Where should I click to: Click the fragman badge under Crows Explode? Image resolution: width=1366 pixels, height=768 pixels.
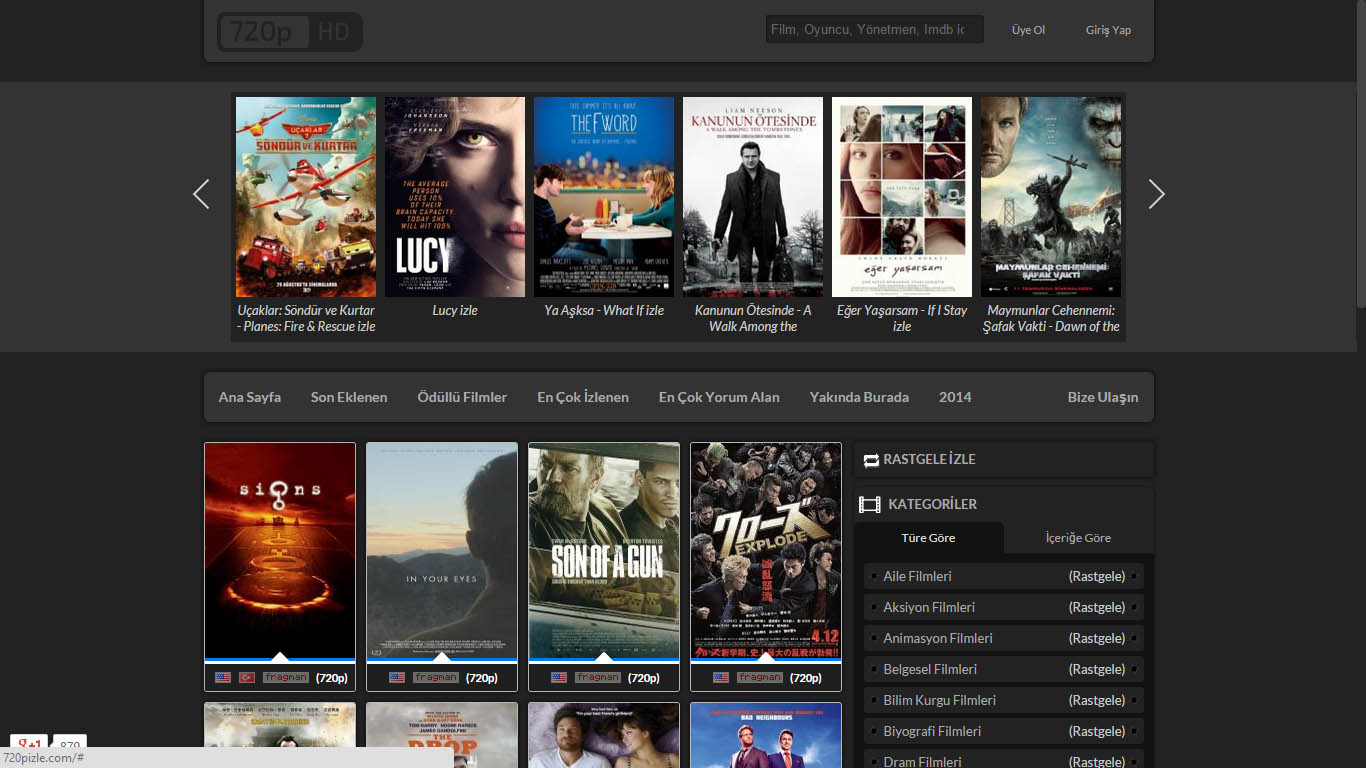coord(759,677)
